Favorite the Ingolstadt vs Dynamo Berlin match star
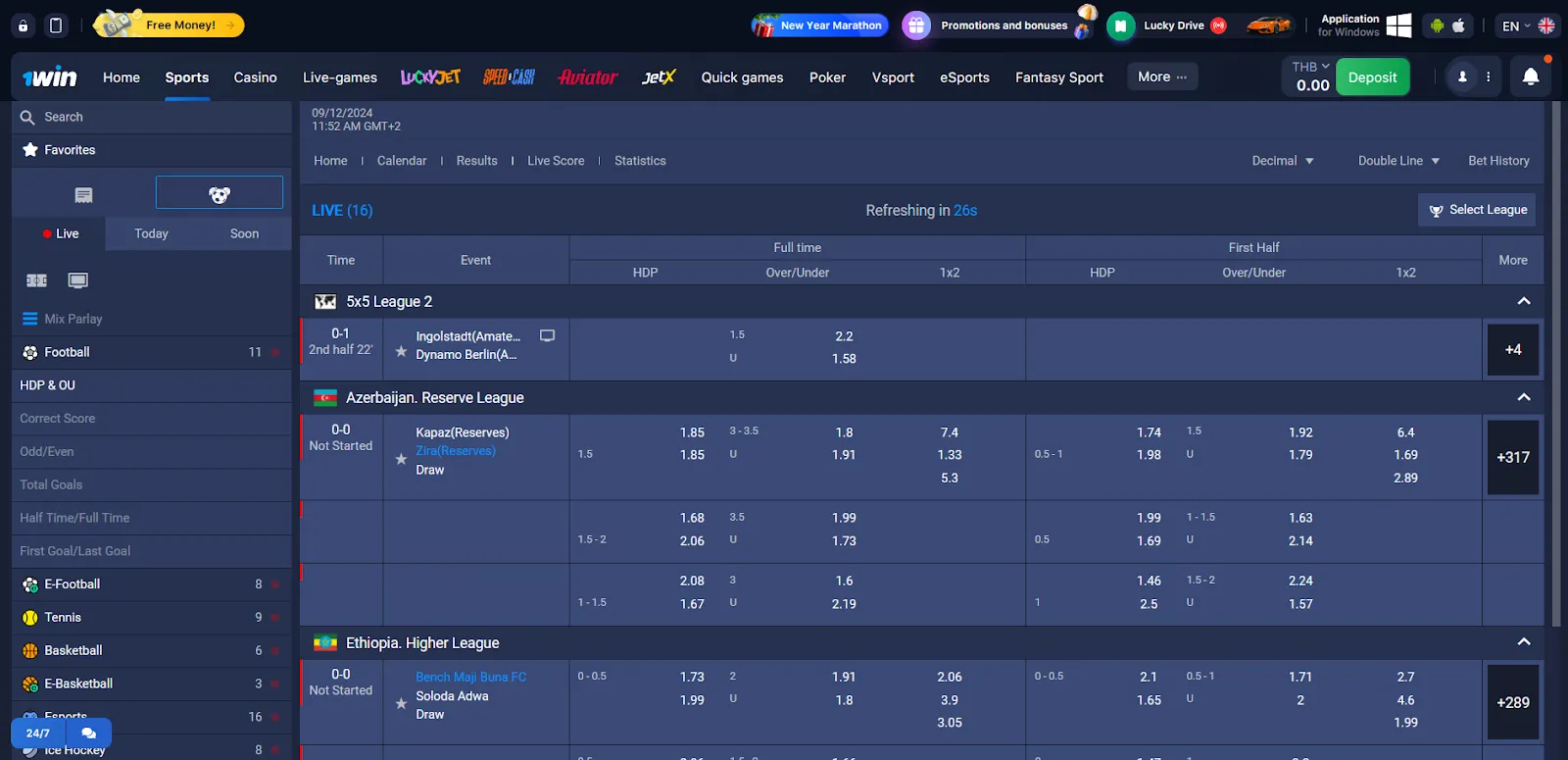 401,351
